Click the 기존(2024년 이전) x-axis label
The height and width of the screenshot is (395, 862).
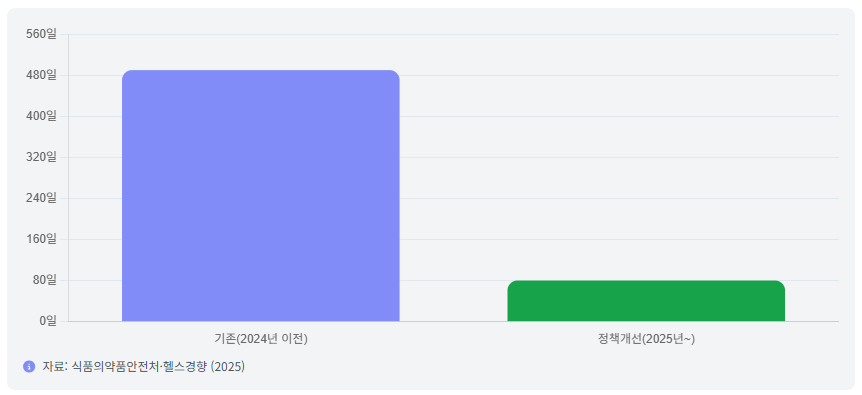pos(261,339)
